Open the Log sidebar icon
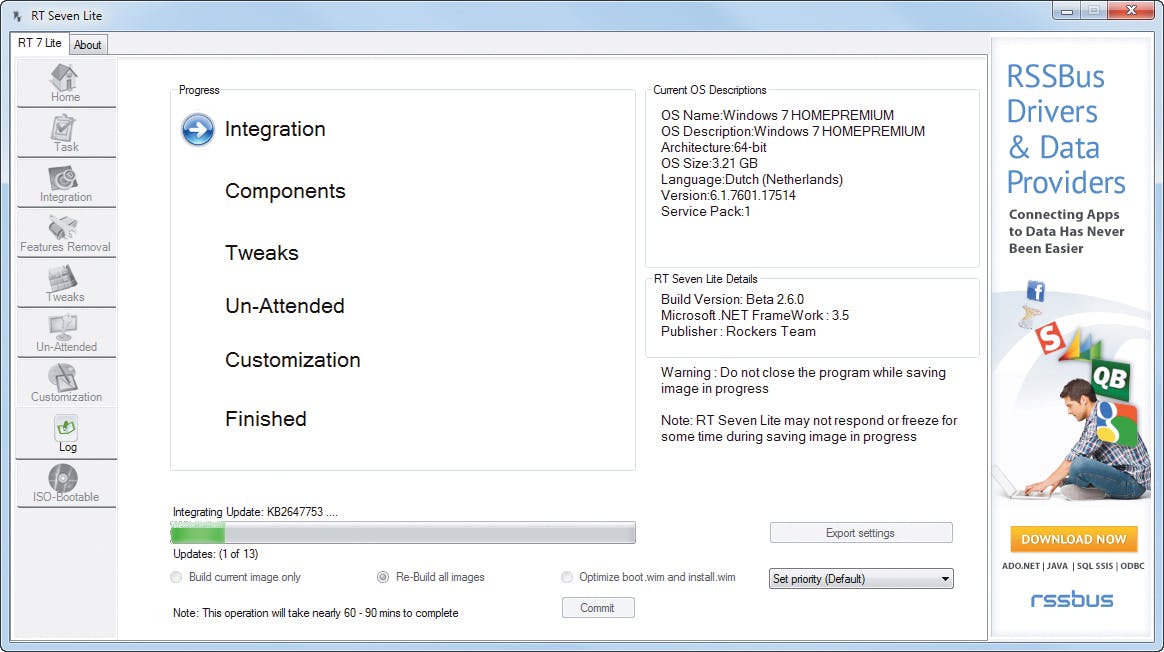 click(66, 434)
